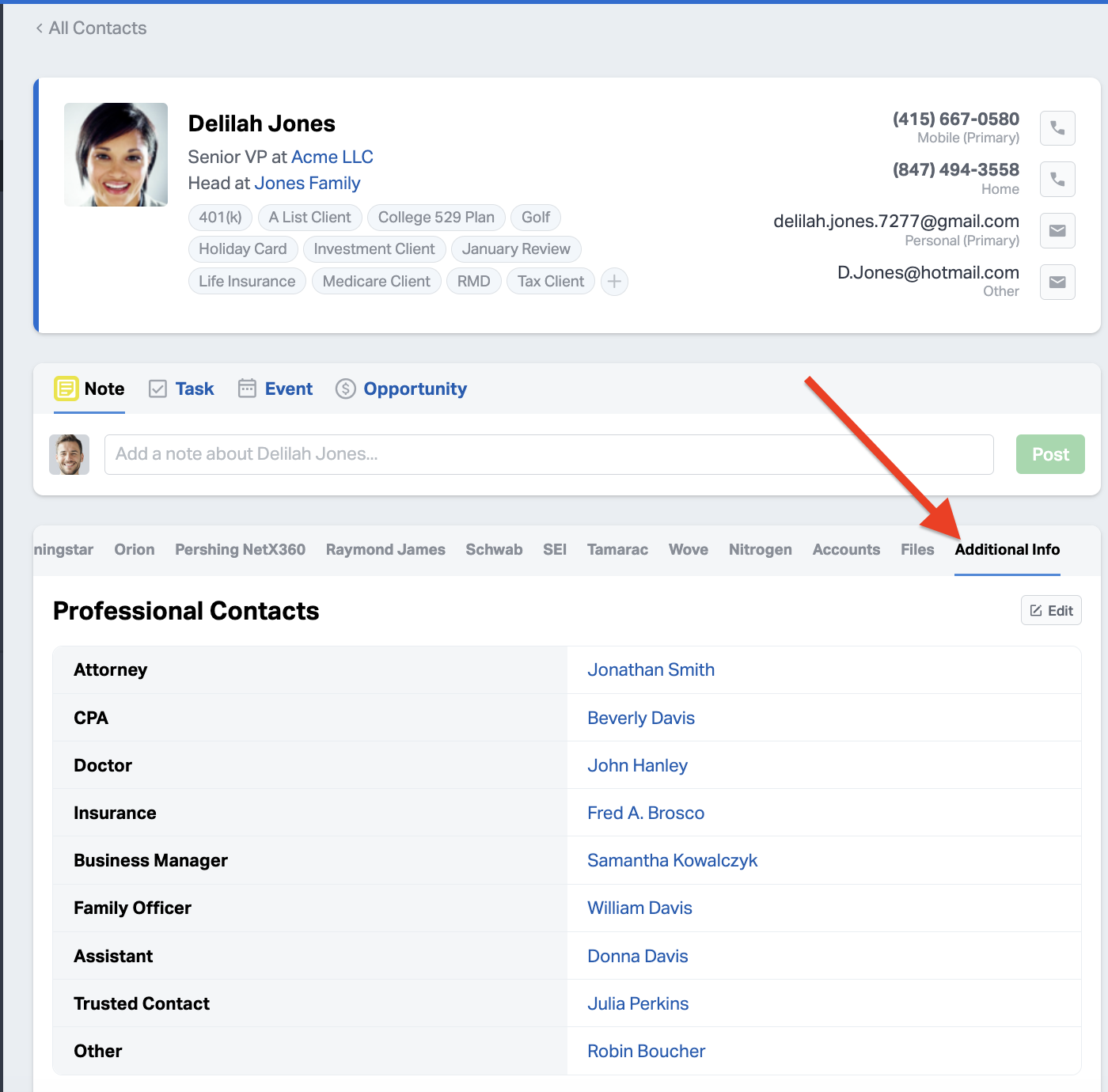Viewport: 1108px width, 1092px height.
Task: Open the Event tab
Action: pos(275,389)
